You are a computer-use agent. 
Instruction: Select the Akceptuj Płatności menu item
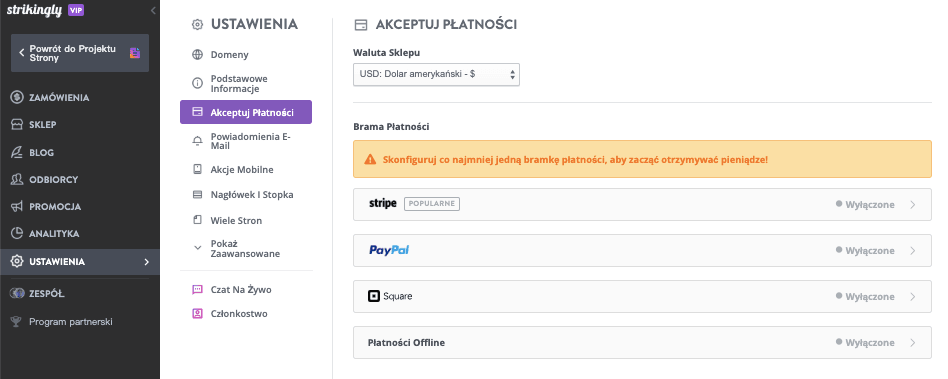245,112
